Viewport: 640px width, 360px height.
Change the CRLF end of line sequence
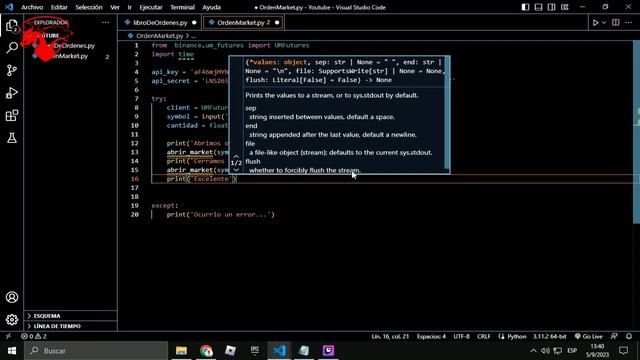(484, 336)
